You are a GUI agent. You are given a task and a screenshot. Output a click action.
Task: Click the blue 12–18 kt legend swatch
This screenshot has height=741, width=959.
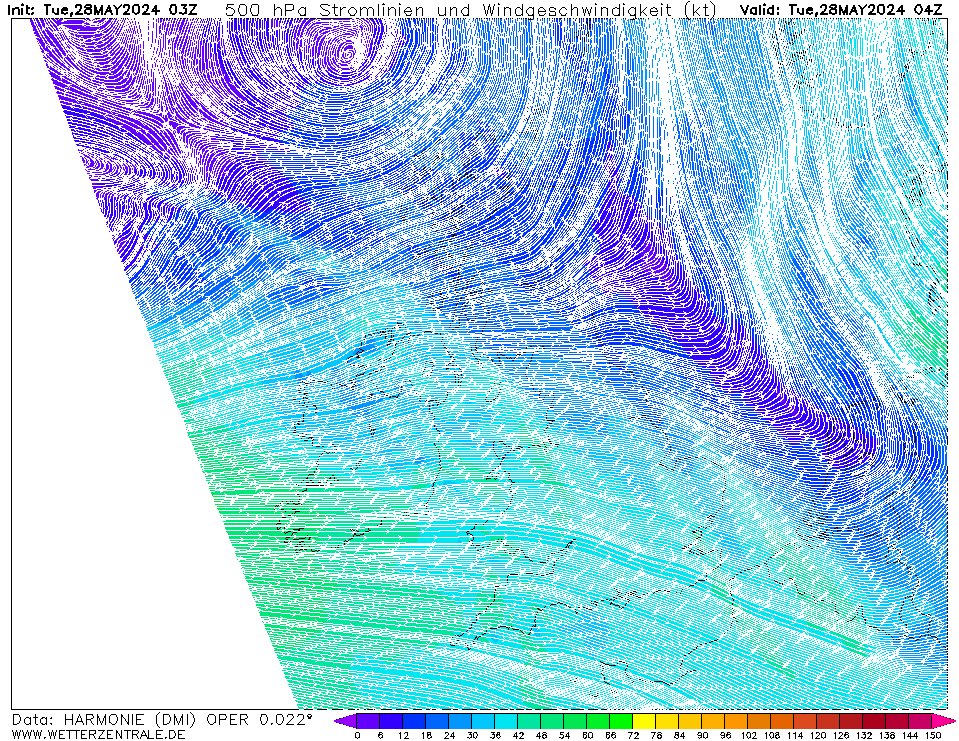click(415, 721)
